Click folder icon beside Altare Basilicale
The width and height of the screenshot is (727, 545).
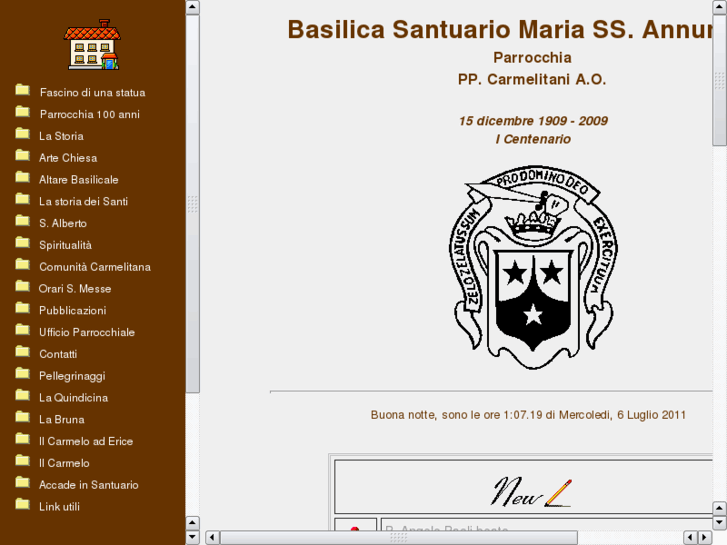[22, 177]
